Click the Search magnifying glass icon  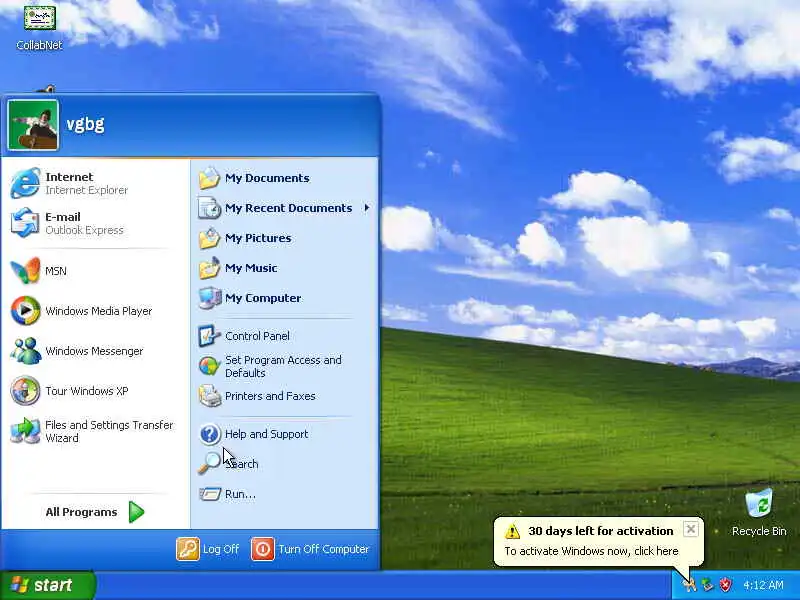pyautogui.click(x=209, y=463)
